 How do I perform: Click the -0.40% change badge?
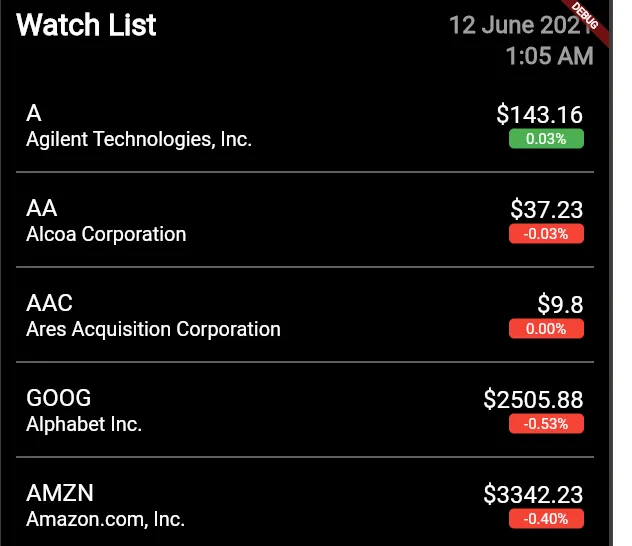click(546, 519)
